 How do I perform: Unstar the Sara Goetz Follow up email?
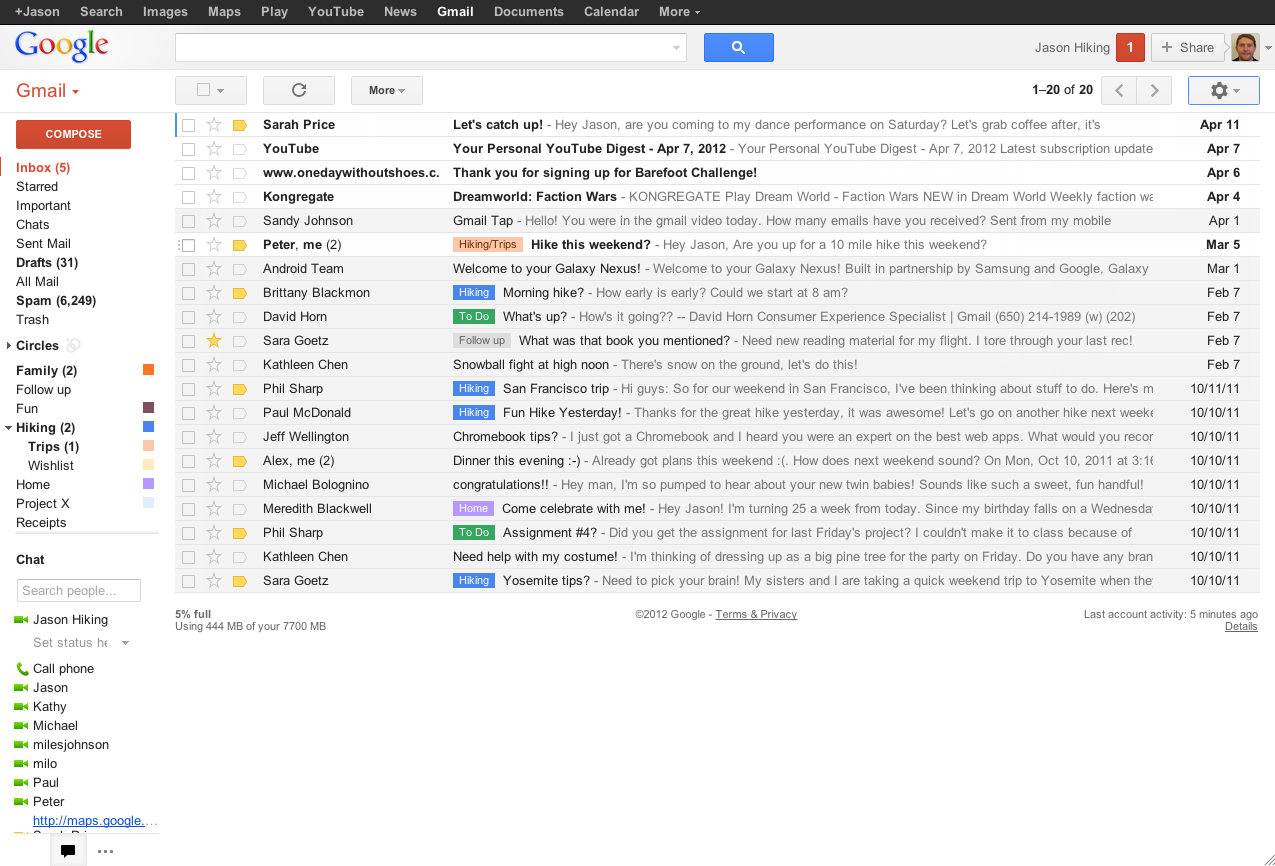click(213, 341)
